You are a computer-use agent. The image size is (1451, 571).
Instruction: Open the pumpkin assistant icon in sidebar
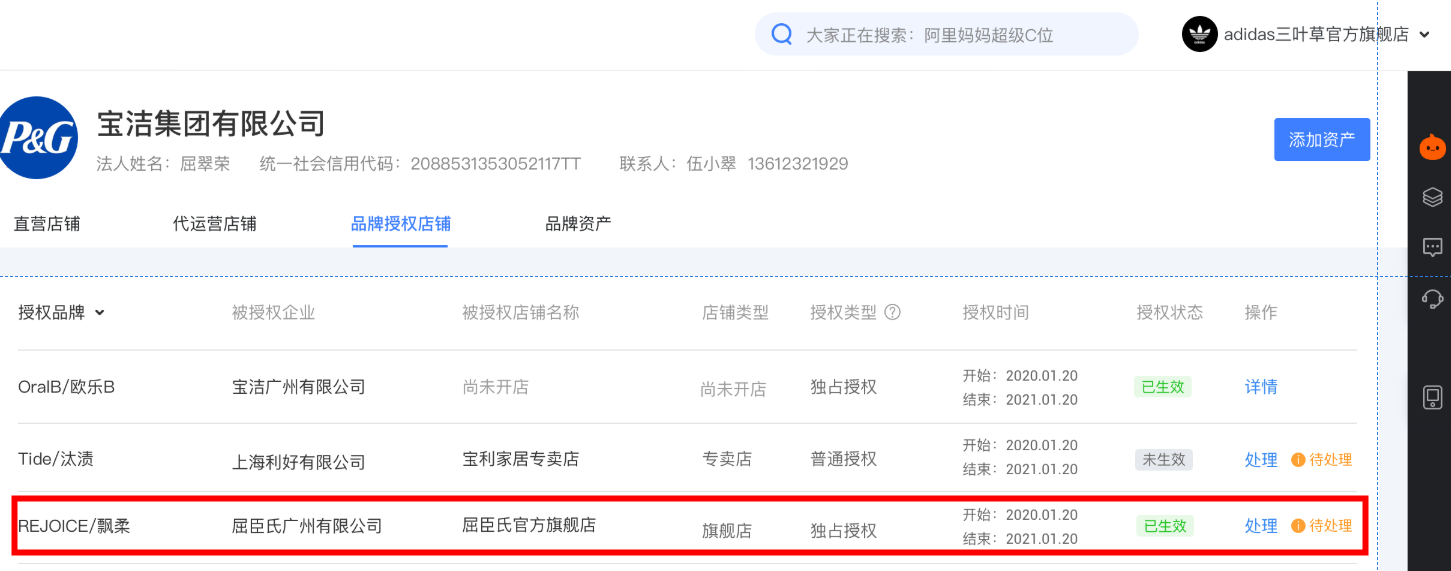pos(1432,147)
